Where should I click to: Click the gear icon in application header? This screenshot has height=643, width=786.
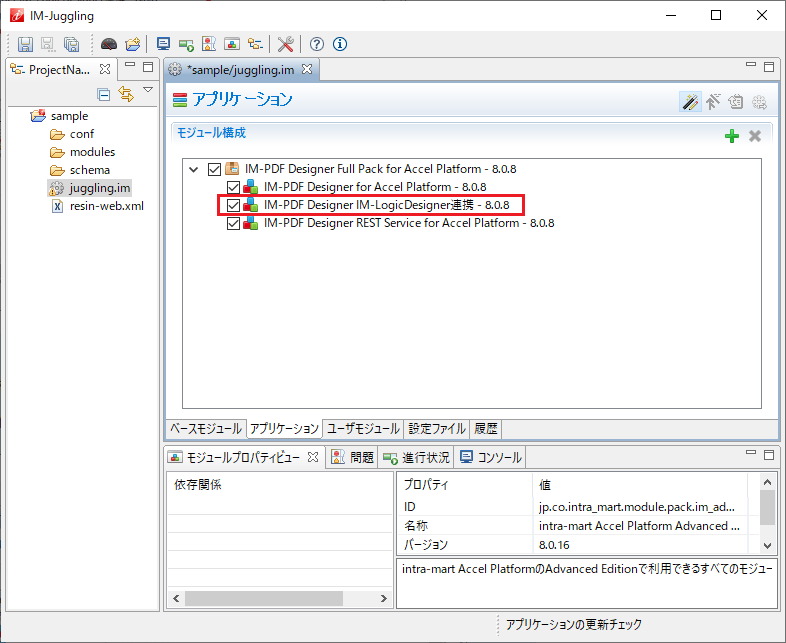(x=759, y=102)
